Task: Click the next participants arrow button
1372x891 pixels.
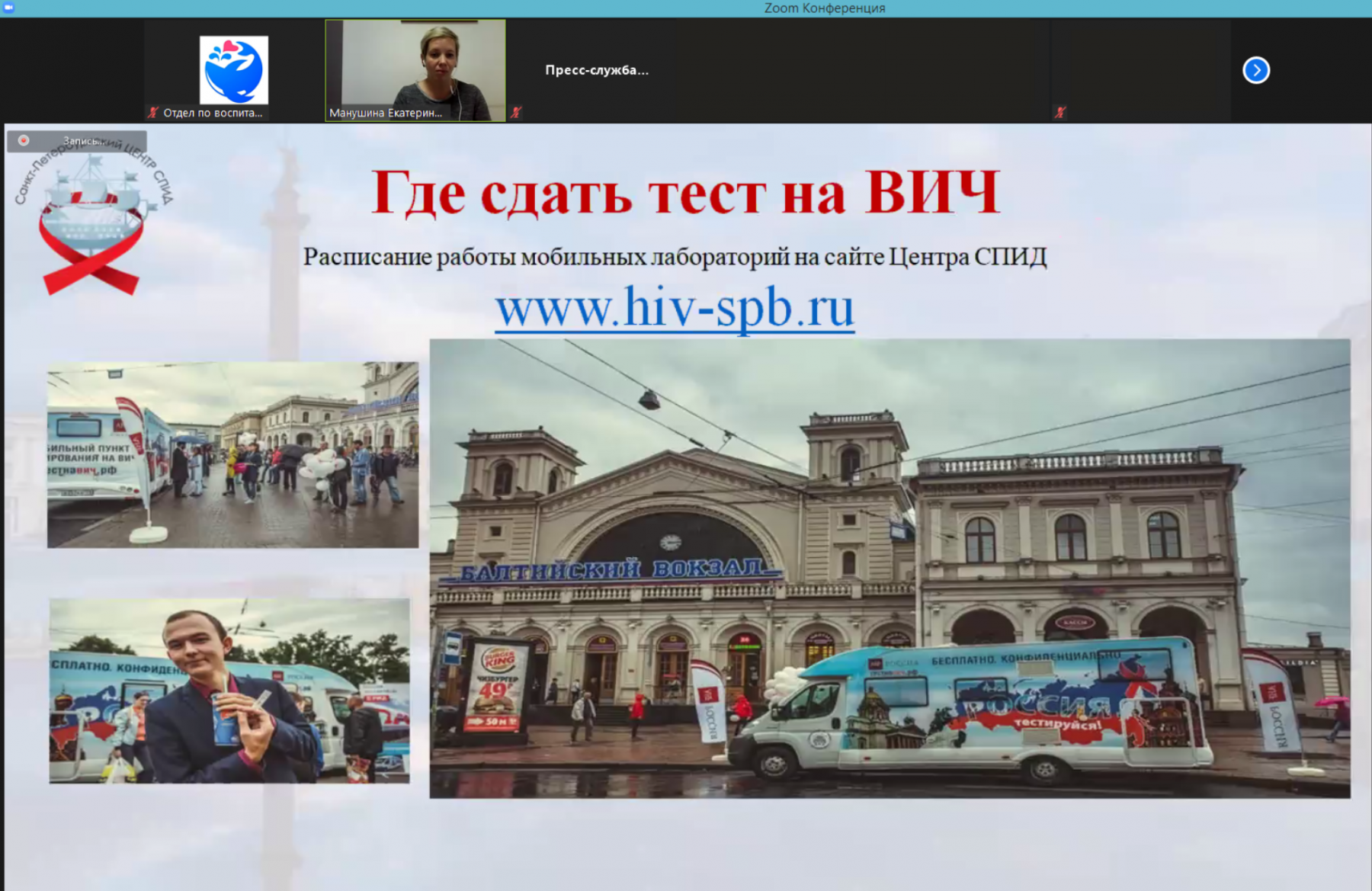Action: tap(1255, 70)
